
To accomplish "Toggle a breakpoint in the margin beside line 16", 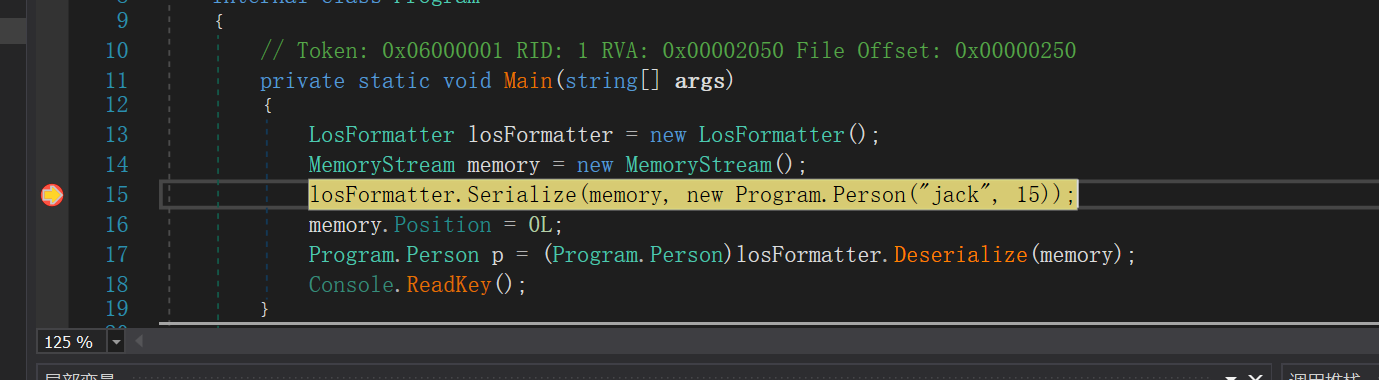I will click(52, 225).
